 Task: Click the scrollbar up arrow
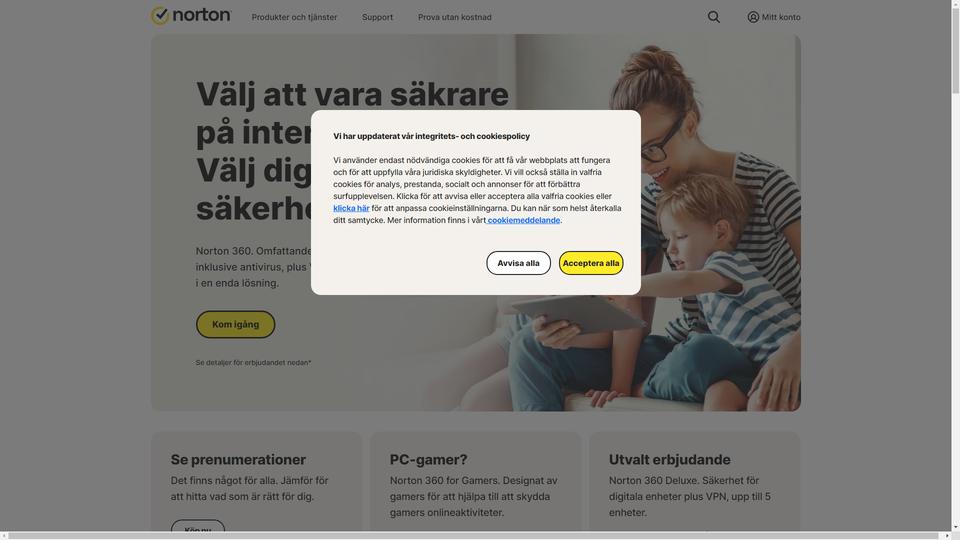955,3
